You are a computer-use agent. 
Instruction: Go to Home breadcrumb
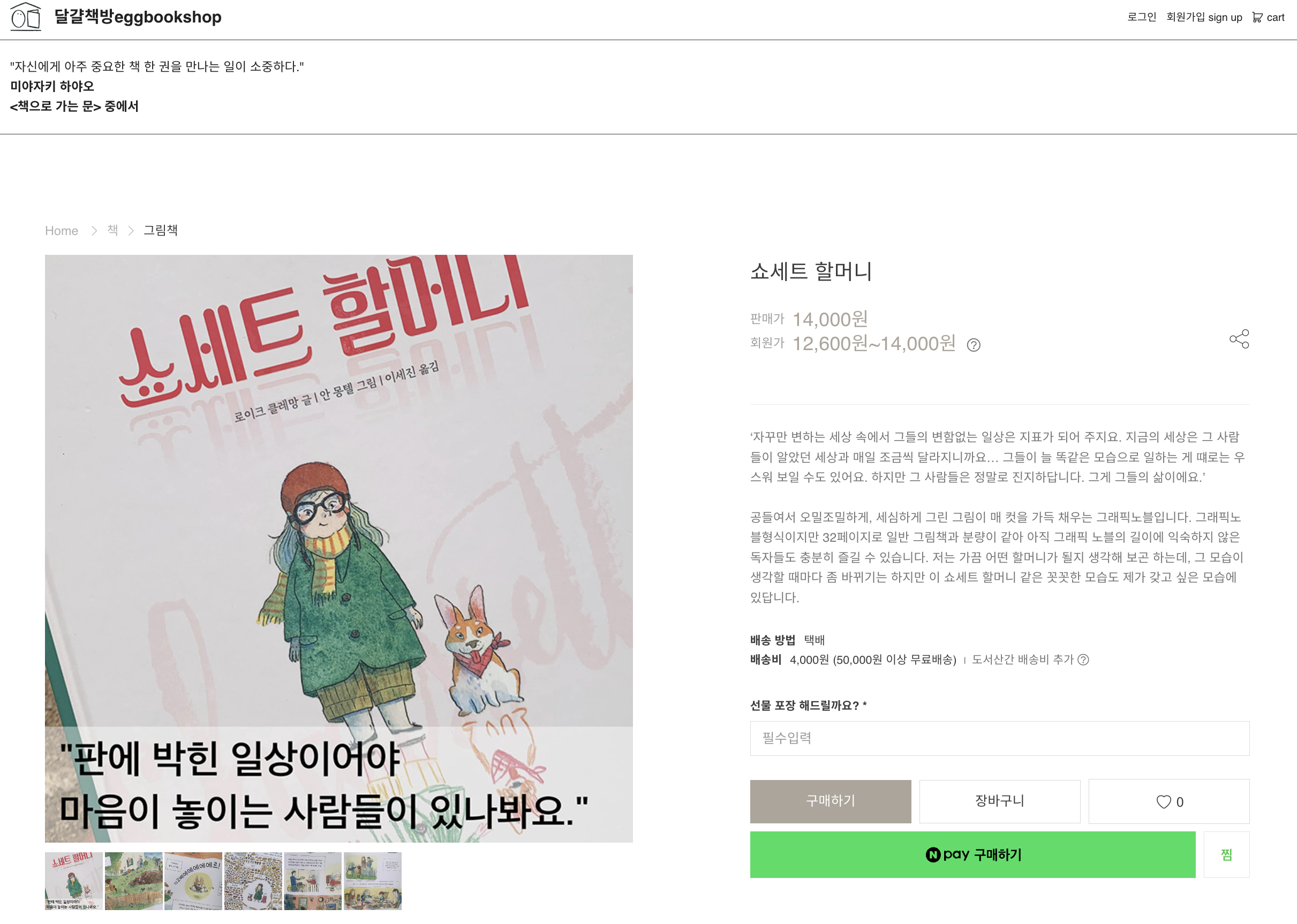62,230
